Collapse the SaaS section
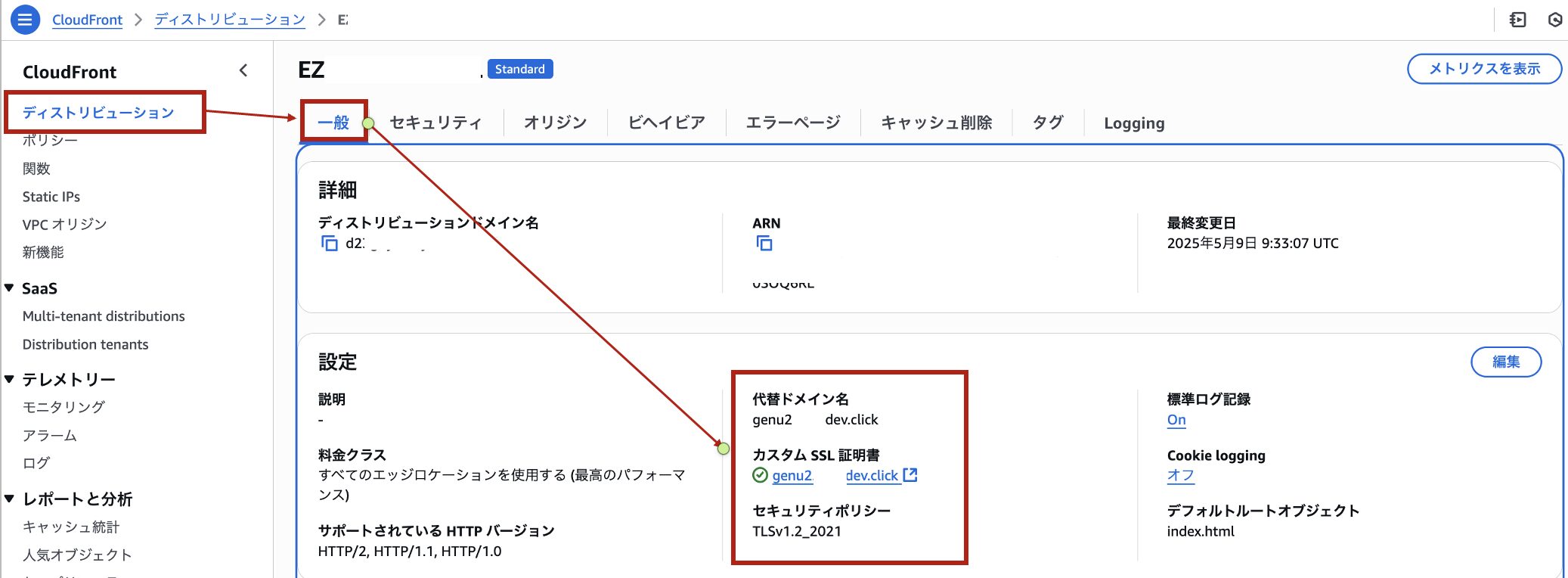 tap(10, 287)
